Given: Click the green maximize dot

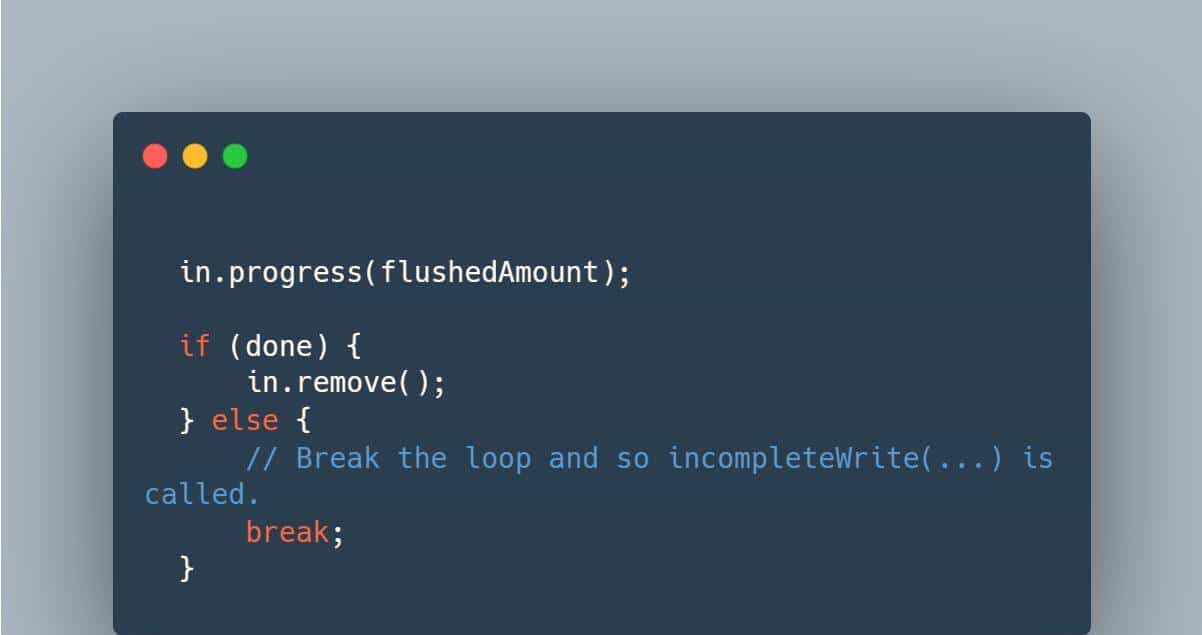Looking at the screenshot, I should pos(235,156).
